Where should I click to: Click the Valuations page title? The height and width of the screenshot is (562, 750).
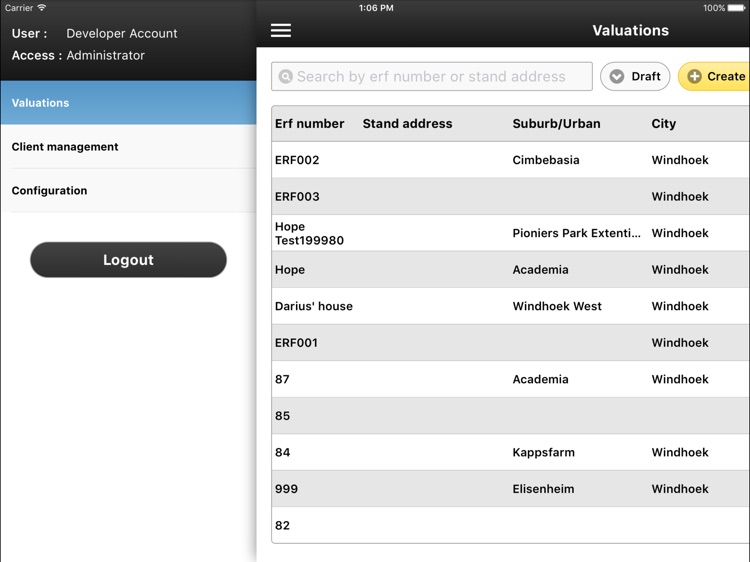(x=630, y=31)
